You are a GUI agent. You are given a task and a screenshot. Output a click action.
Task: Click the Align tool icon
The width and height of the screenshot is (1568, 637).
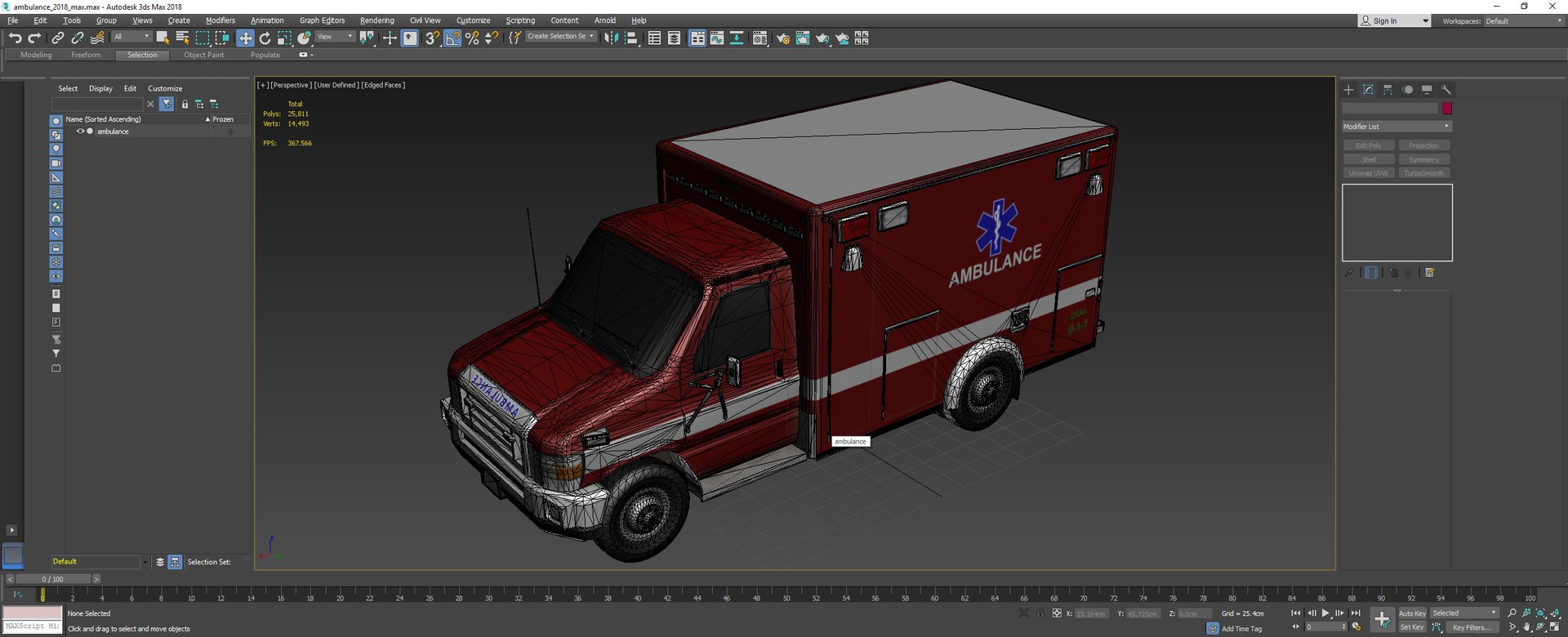[x=630, y=38]
